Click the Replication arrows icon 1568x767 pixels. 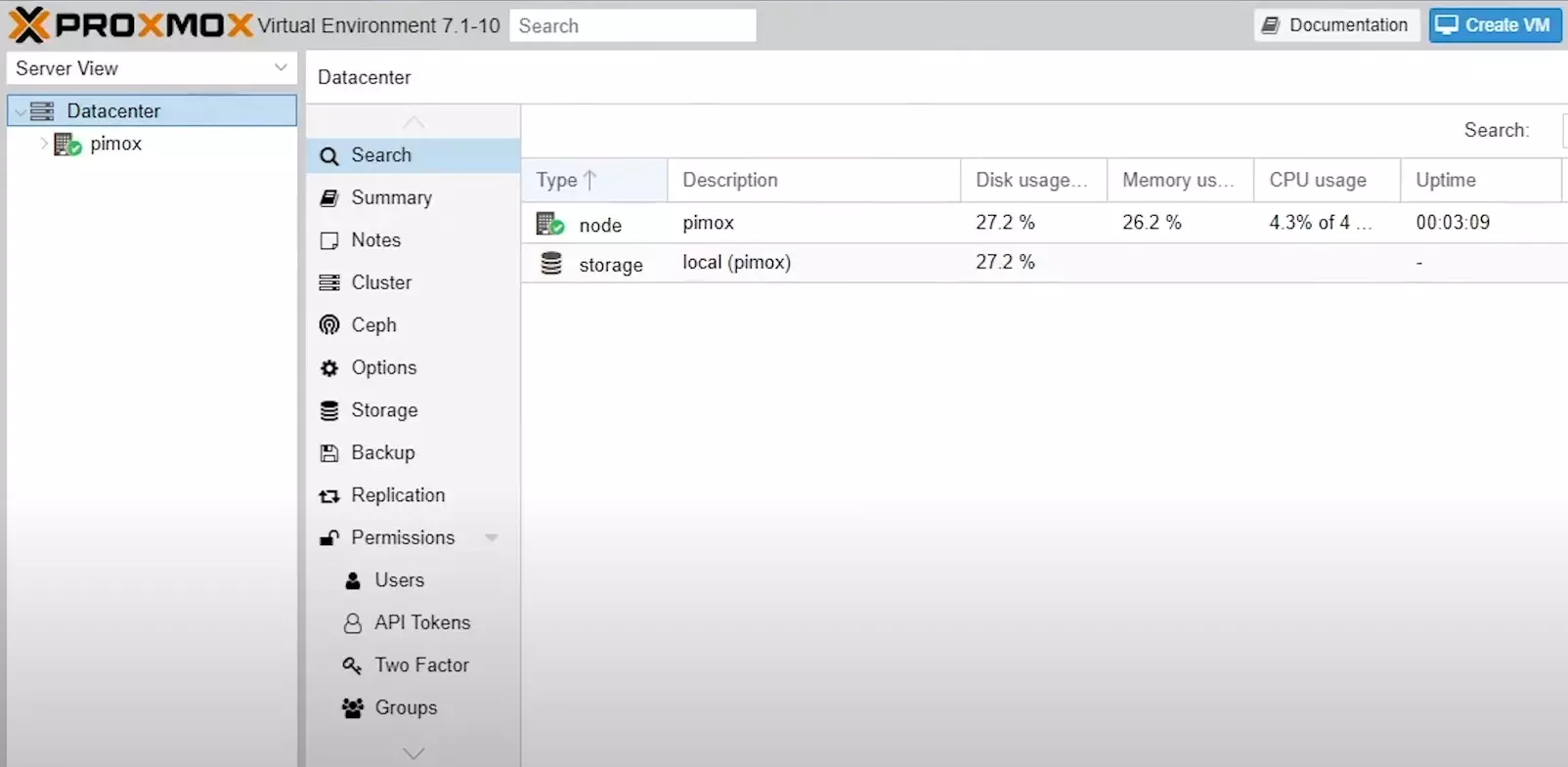click(x=329, y=496)
